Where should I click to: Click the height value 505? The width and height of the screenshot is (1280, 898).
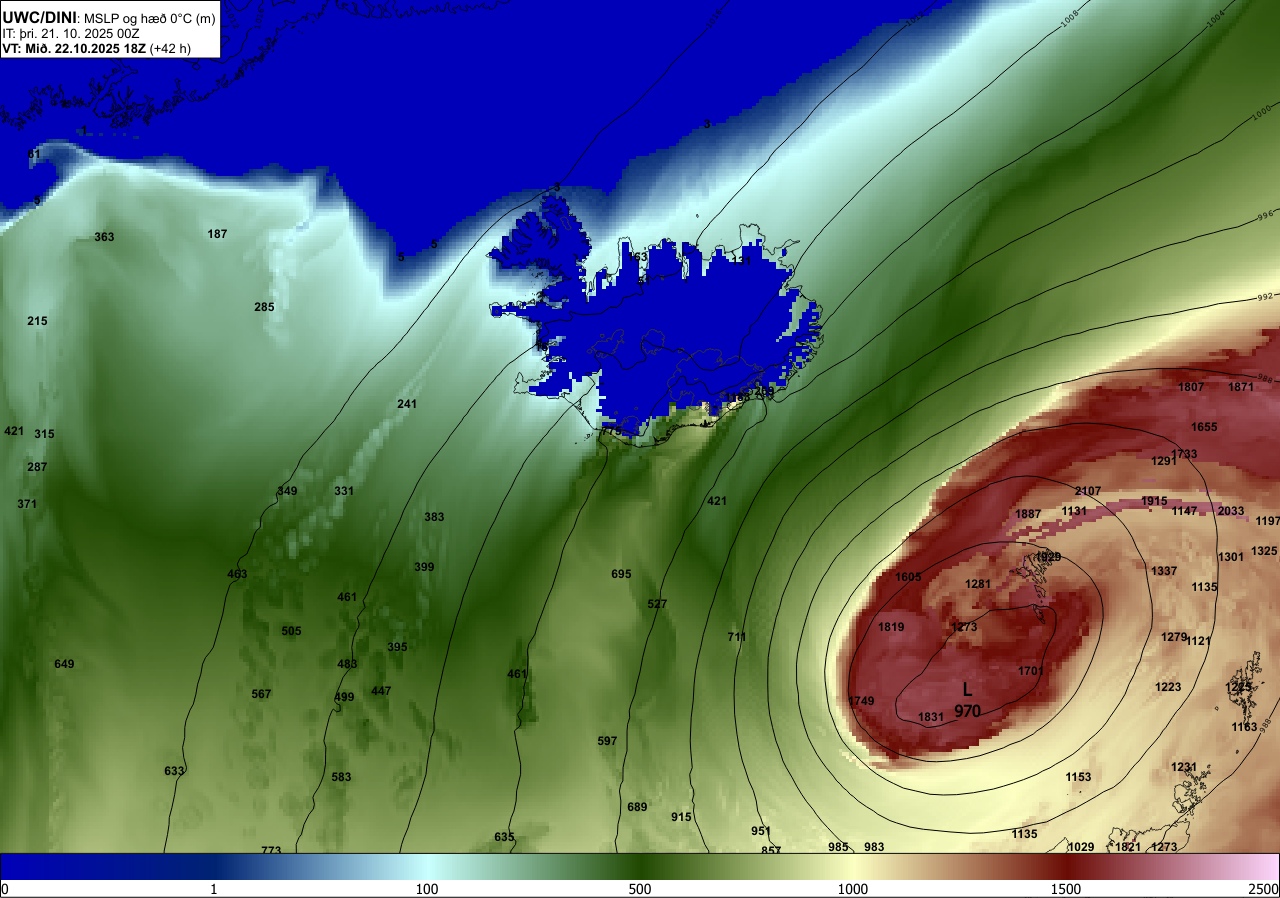[x=291, y=631]
